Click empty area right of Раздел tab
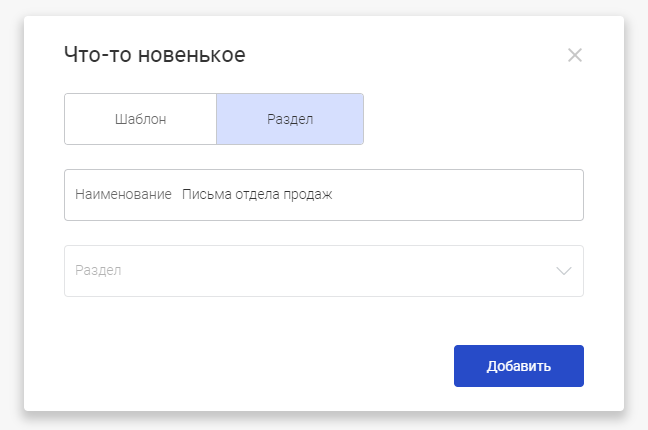Screen dimensions: 648x430 coord(473,119)
